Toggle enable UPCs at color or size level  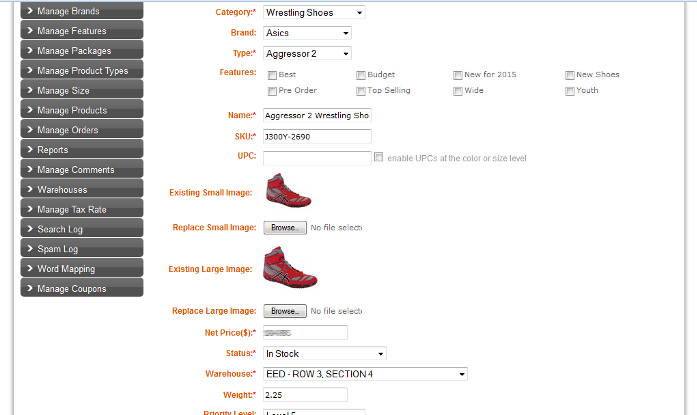click(x=378, y=158)
